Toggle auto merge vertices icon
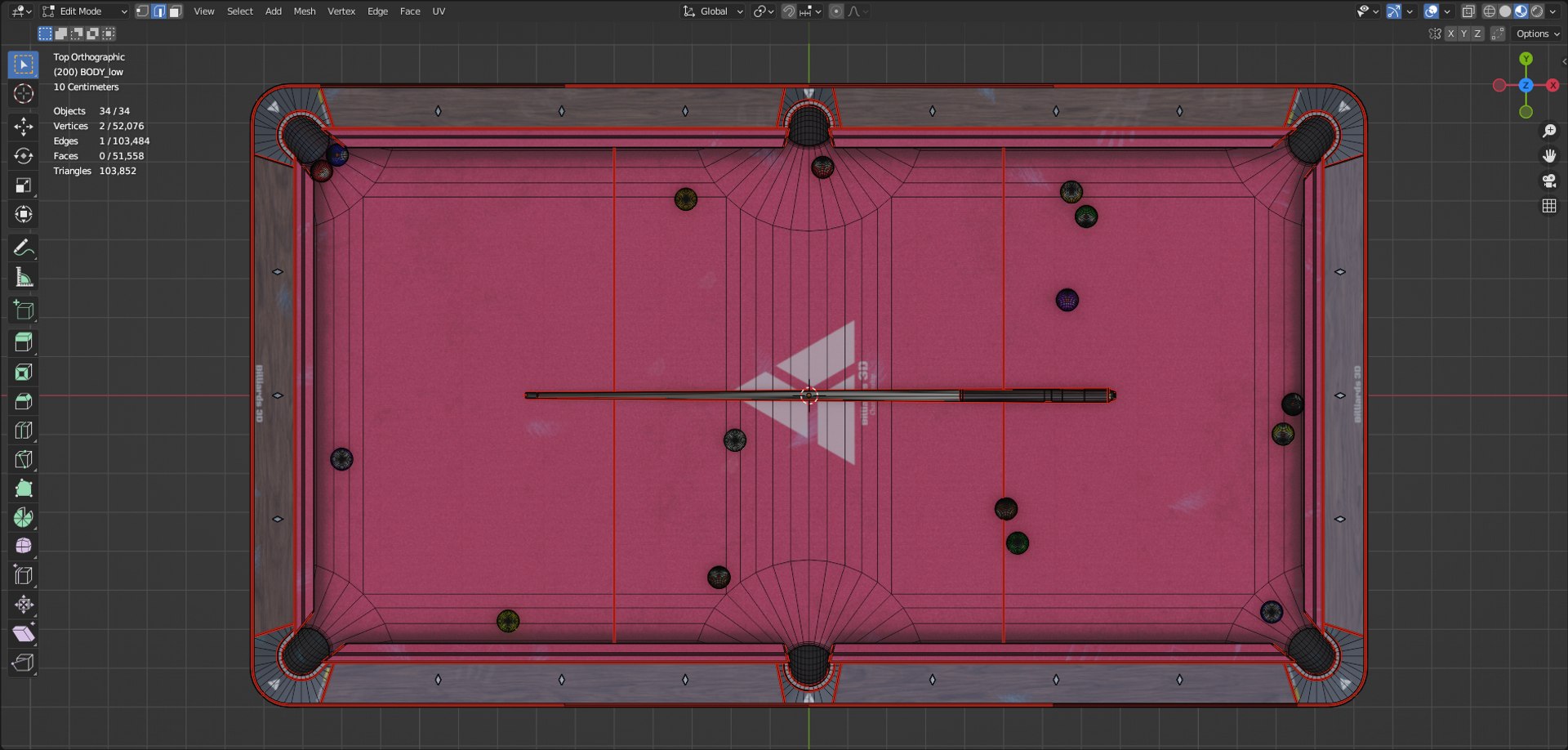Viewport: 1568px width, 750px height. [1498, 33]
